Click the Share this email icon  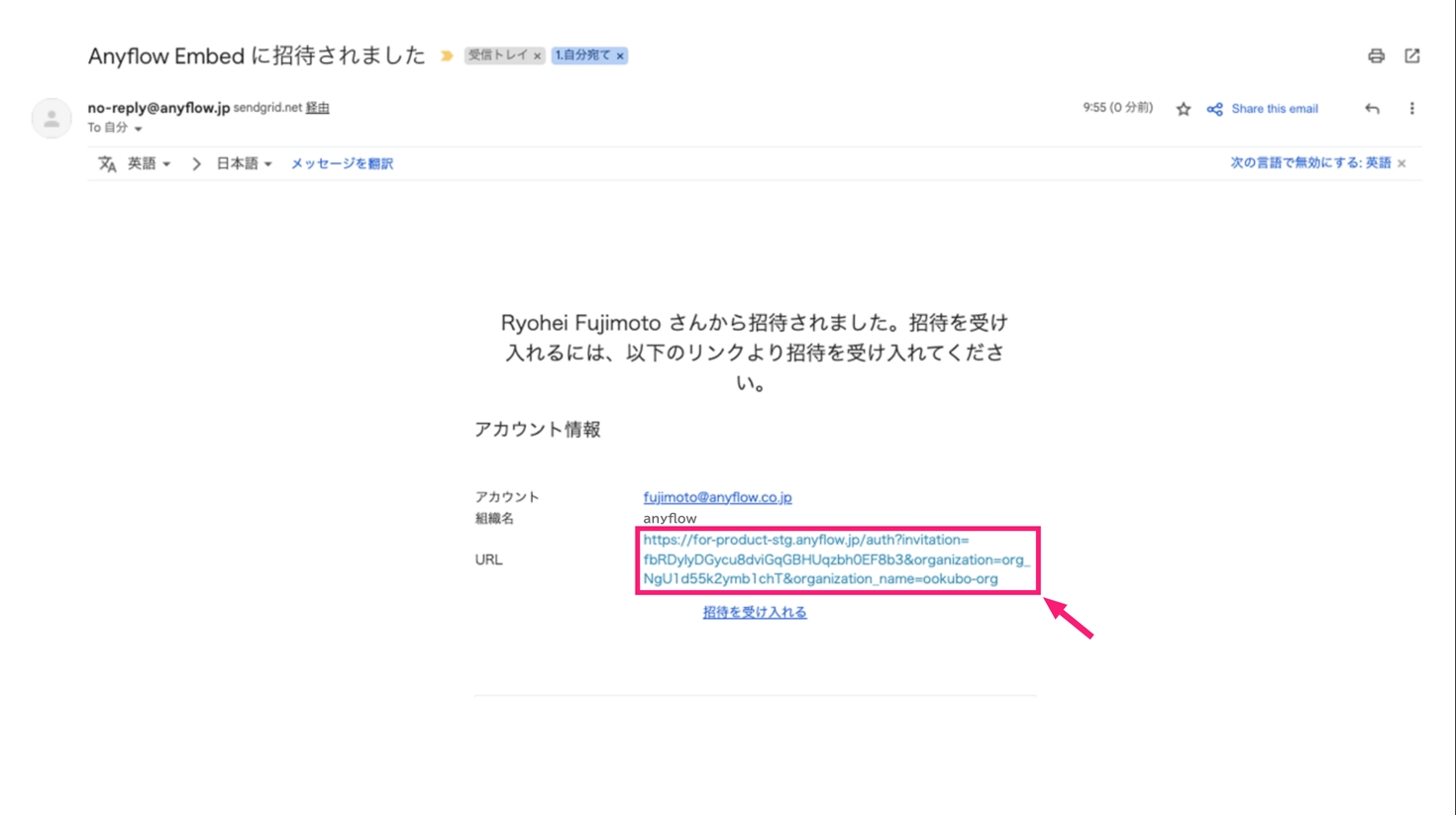pyautogui.click(x=1214, y=109)
